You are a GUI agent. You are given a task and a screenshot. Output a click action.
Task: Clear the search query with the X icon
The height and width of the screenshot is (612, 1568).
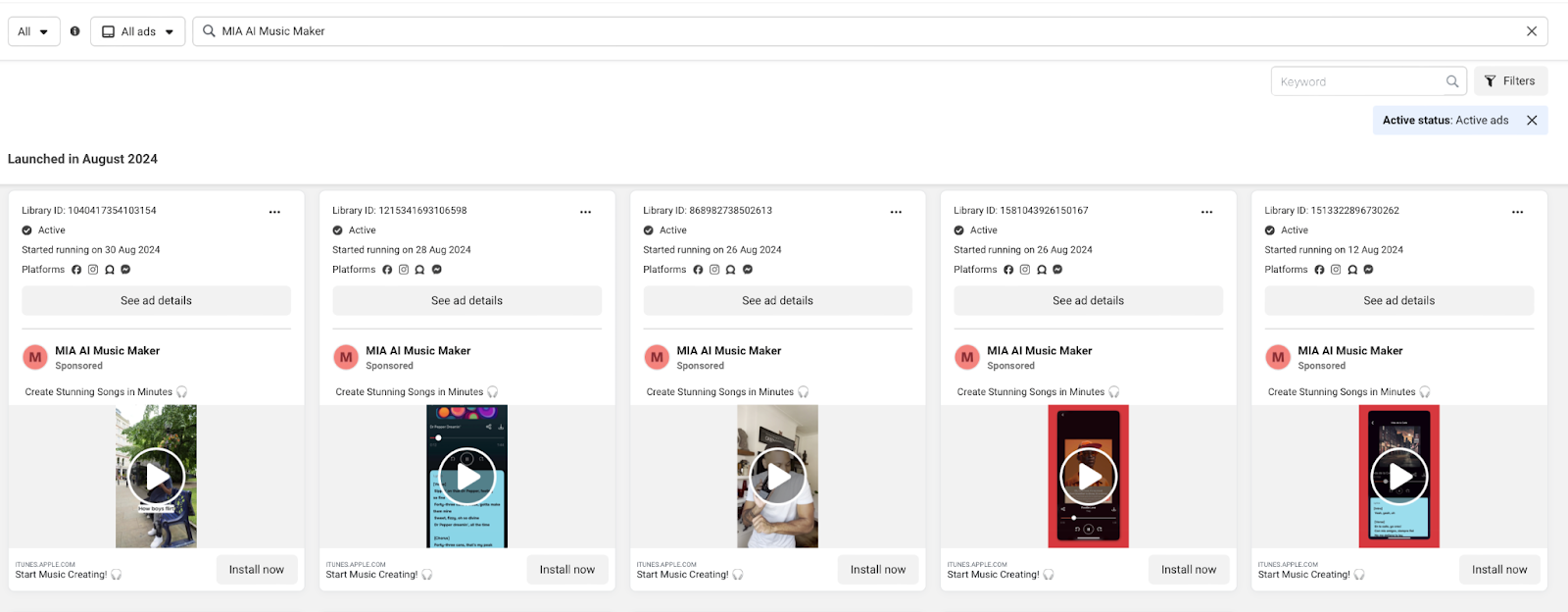point(1532,31)
